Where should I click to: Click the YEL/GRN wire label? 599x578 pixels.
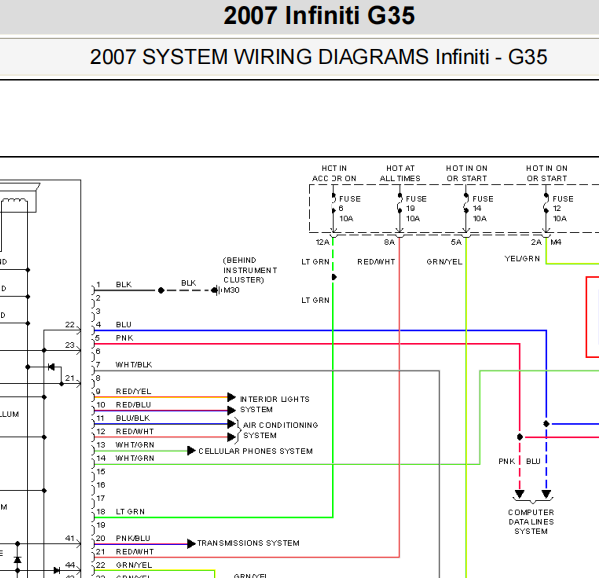pos(522,259)
